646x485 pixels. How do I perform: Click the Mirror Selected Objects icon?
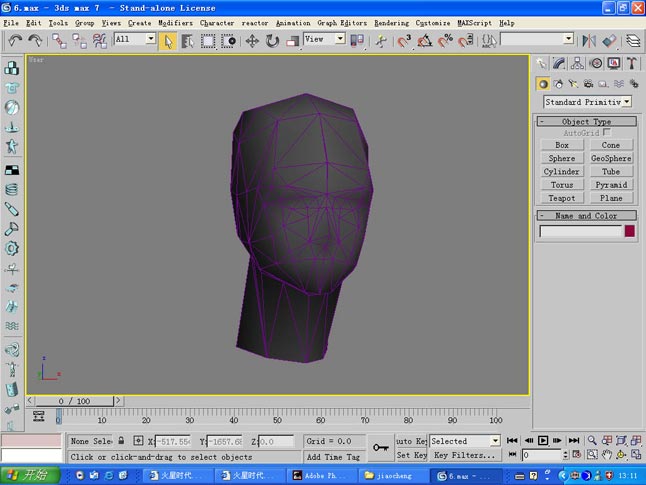[x=589, y=41]
